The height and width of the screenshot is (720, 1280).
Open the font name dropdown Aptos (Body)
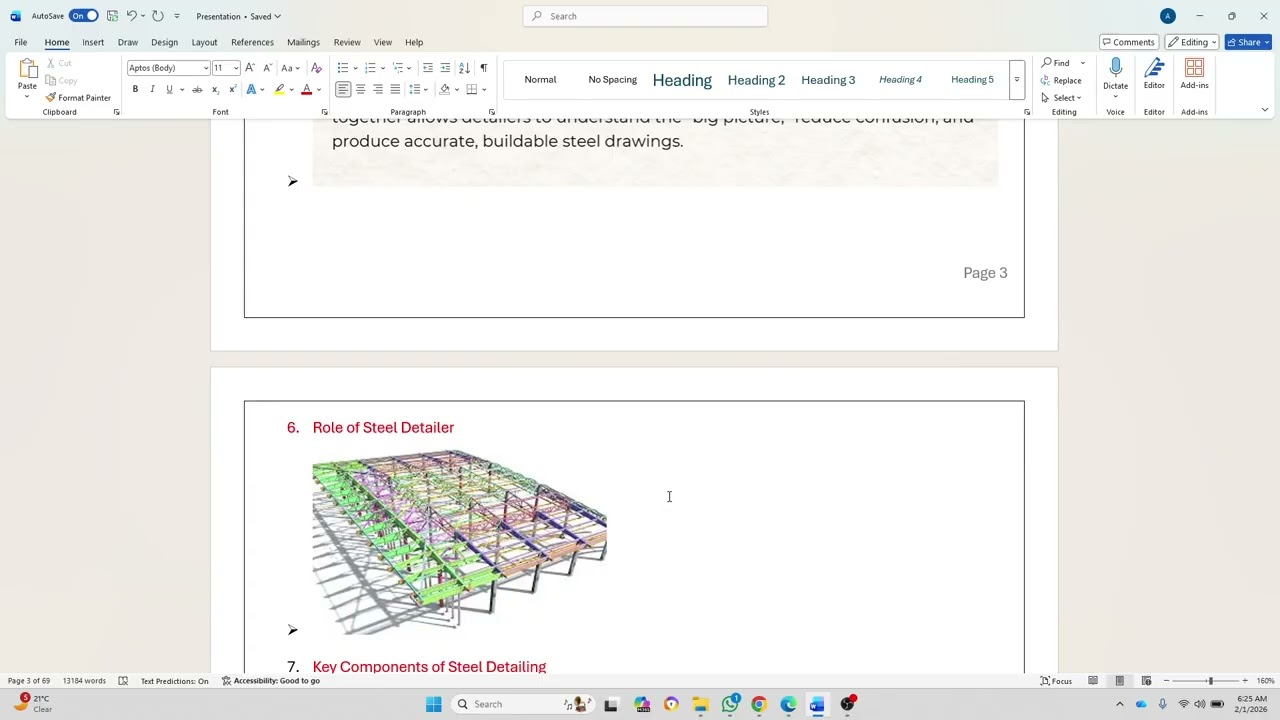click(x=206, y=68)
